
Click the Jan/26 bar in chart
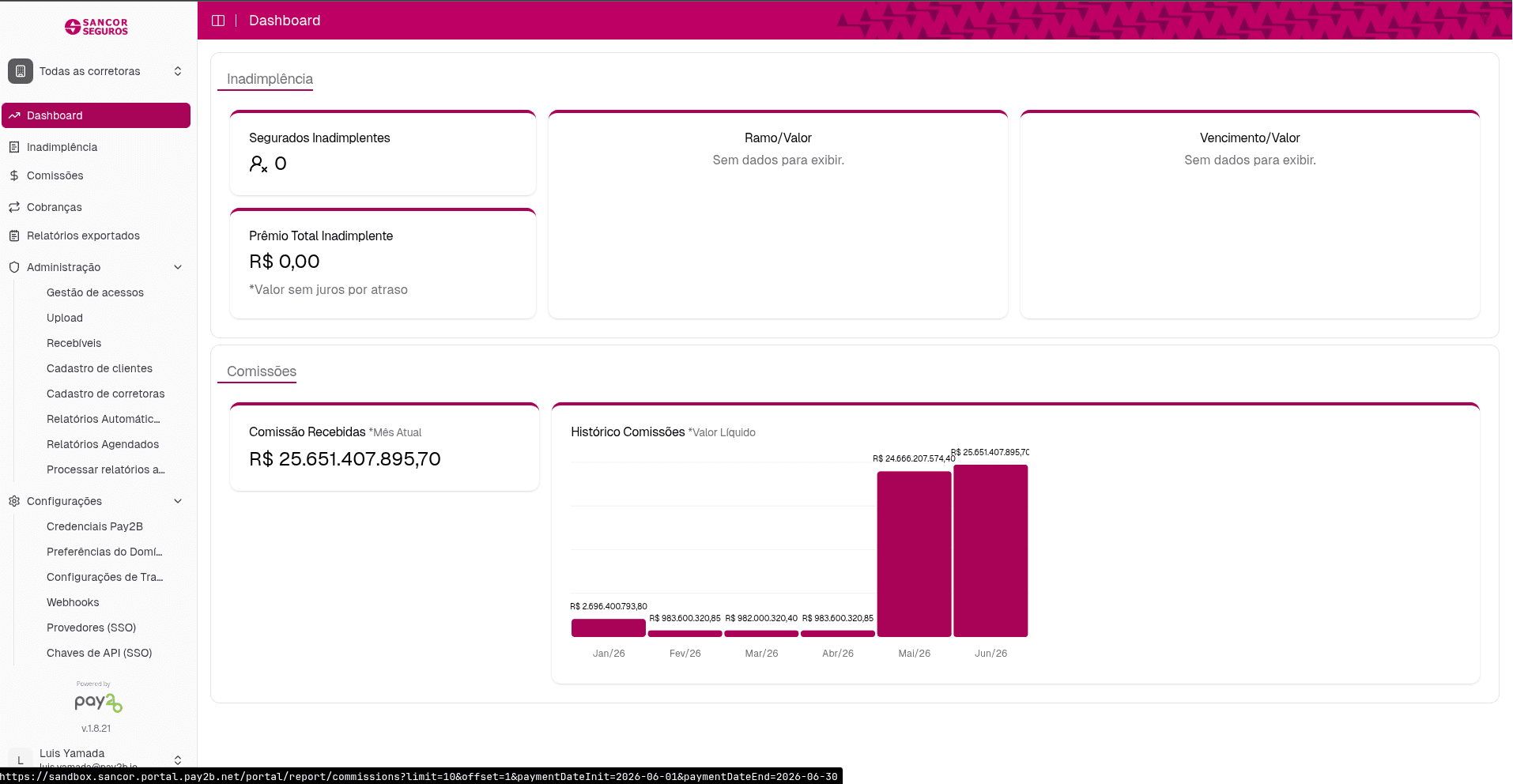pyautogui.click(x=609, y=628)
